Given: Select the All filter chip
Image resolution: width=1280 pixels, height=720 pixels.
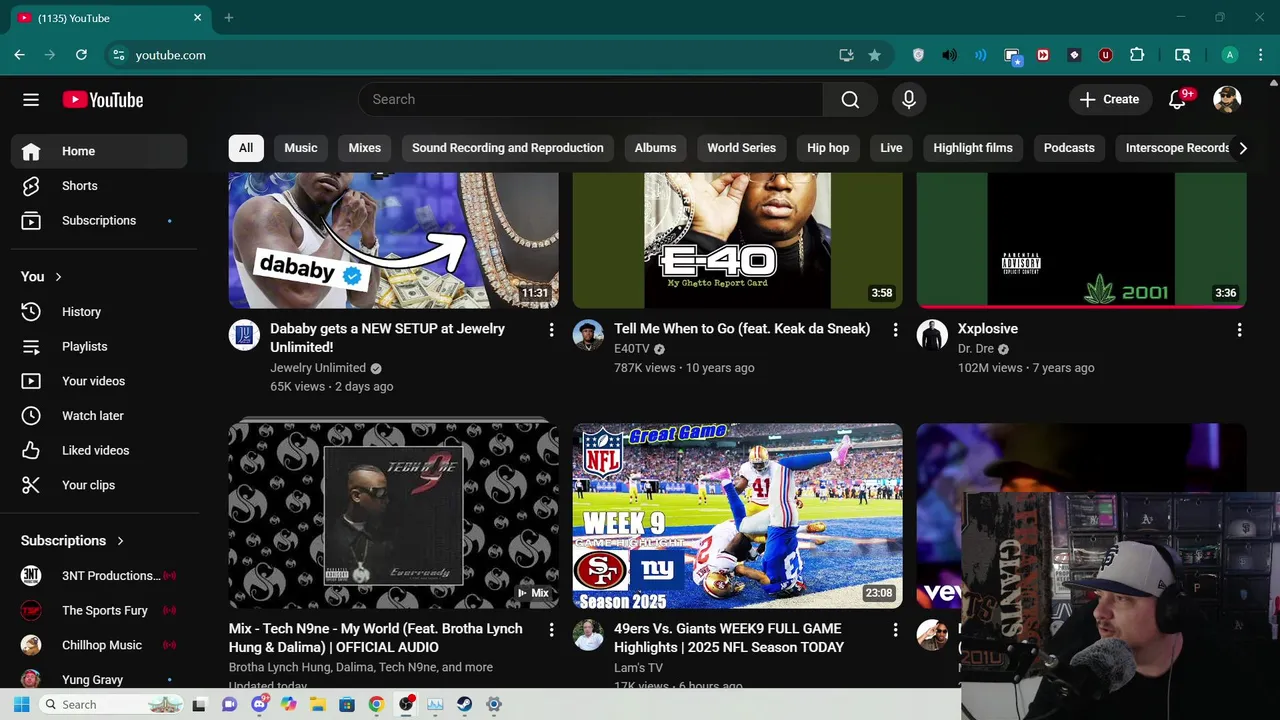Looking at the screenshot, I should pyautogui.click(x=246, y=148).
